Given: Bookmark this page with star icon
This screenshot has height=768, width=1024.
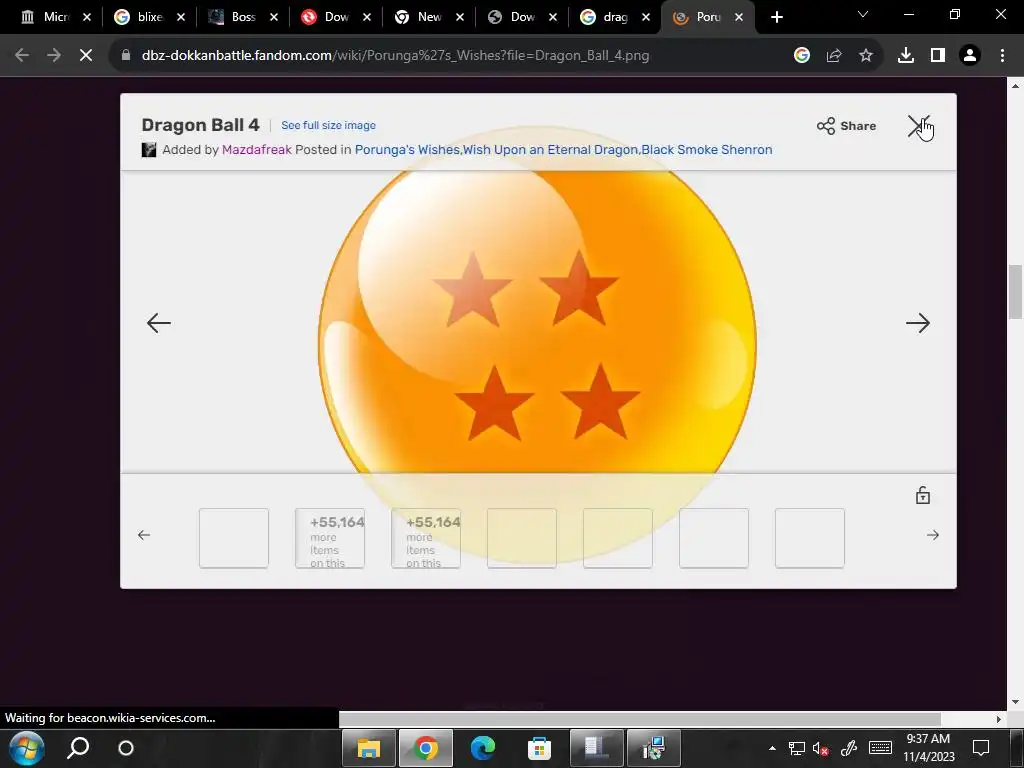Looking at the screenshot, I should [866, 56].
